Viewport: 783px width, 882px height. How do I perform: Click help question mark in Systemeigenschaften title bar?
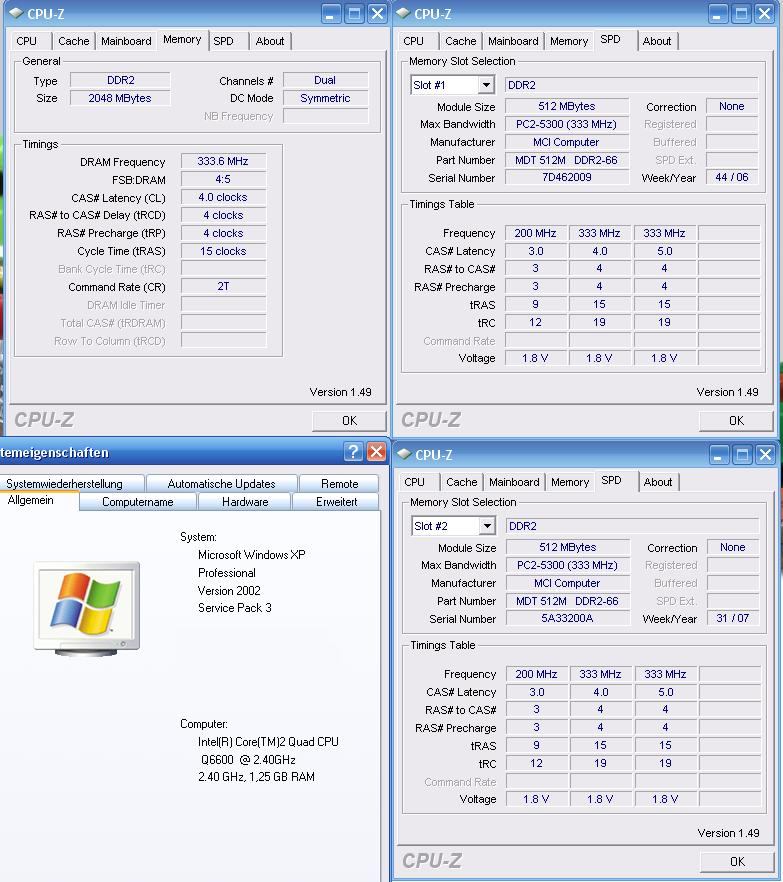point(353,452)
